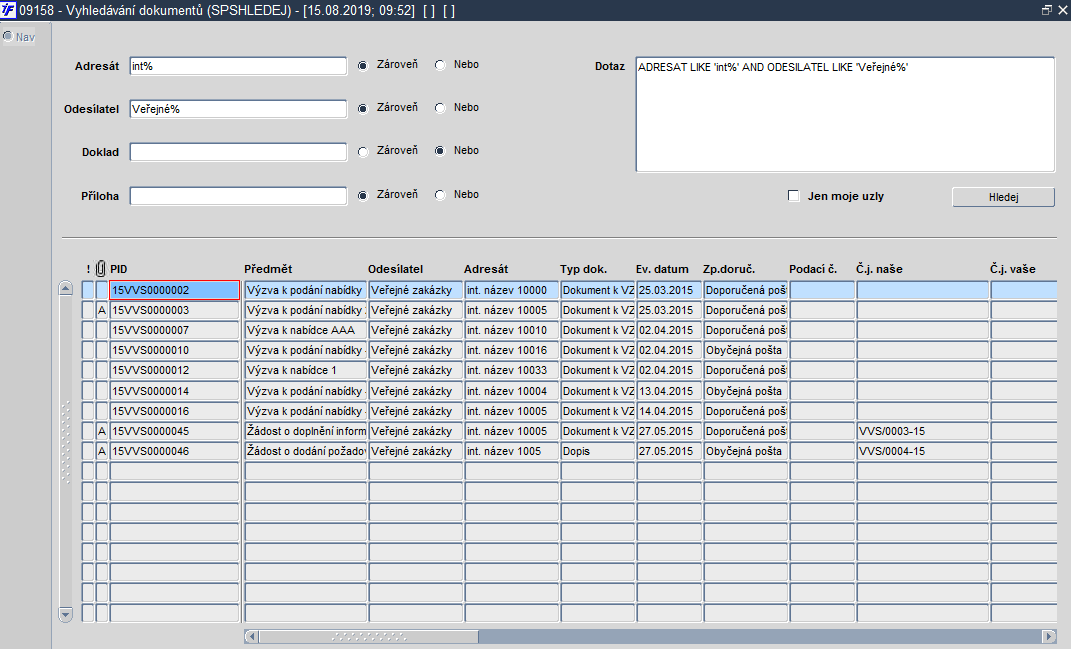Select Nebo option for Příloha

point(441,195)
